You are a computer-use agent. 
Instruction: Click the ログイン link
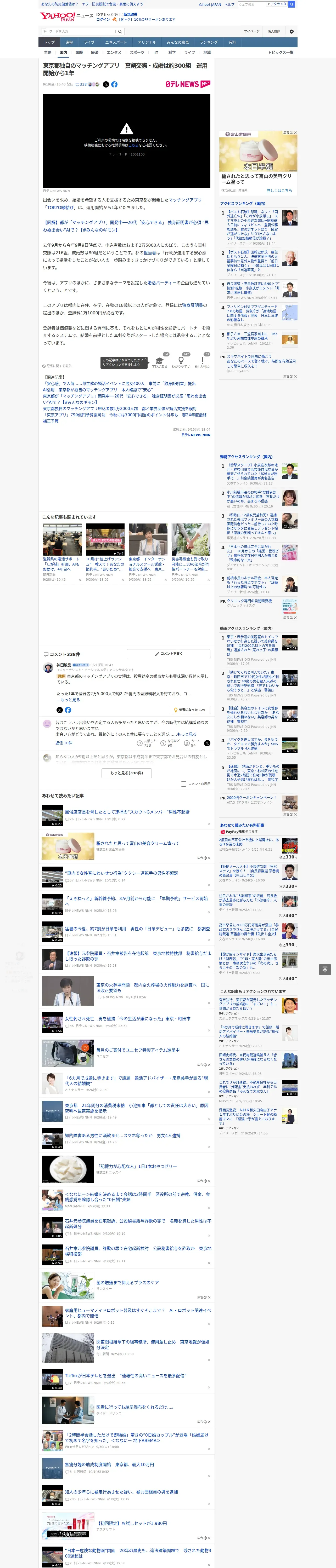tap(103, 20)
